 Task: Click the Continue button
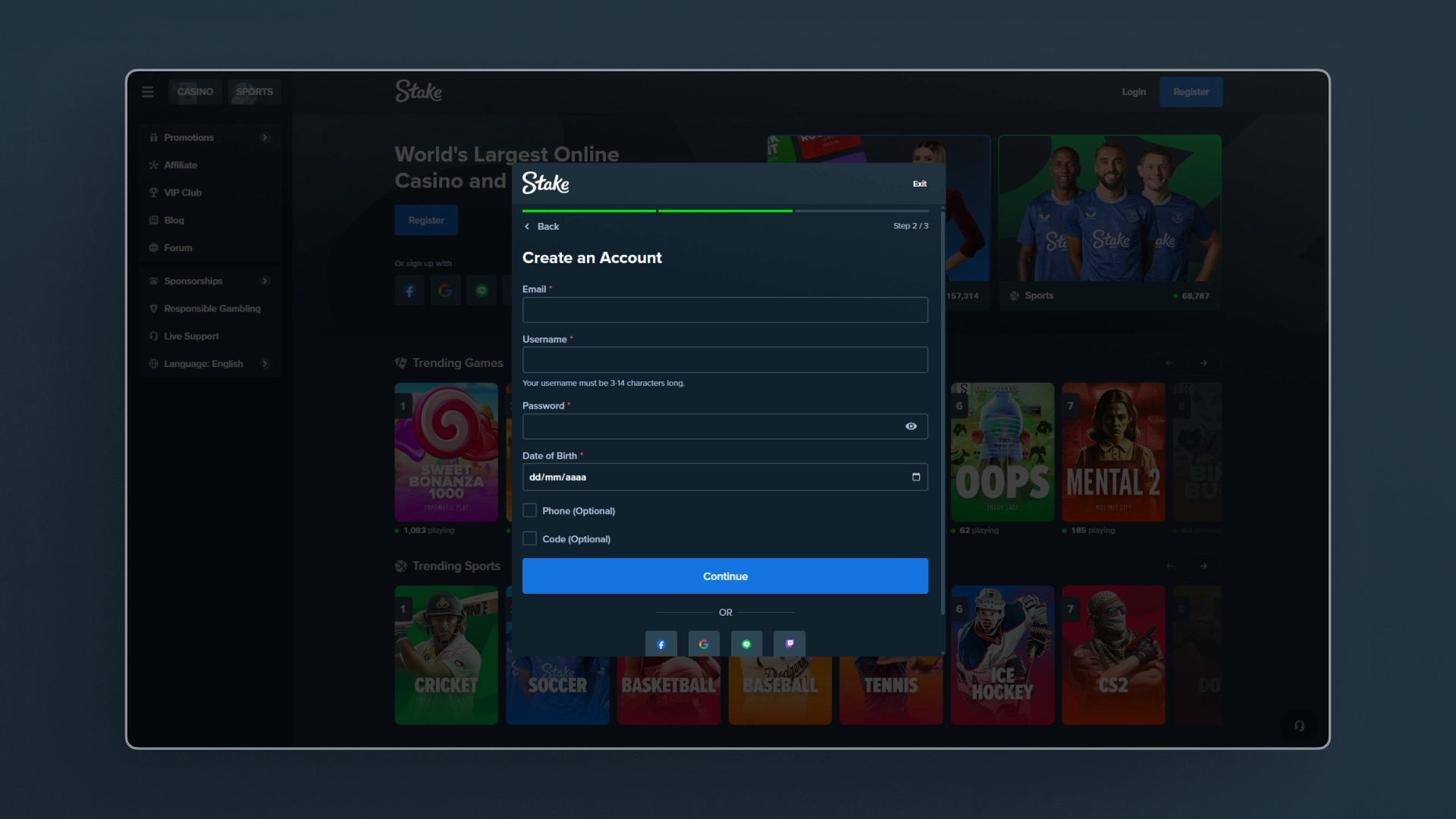(725, 576)
